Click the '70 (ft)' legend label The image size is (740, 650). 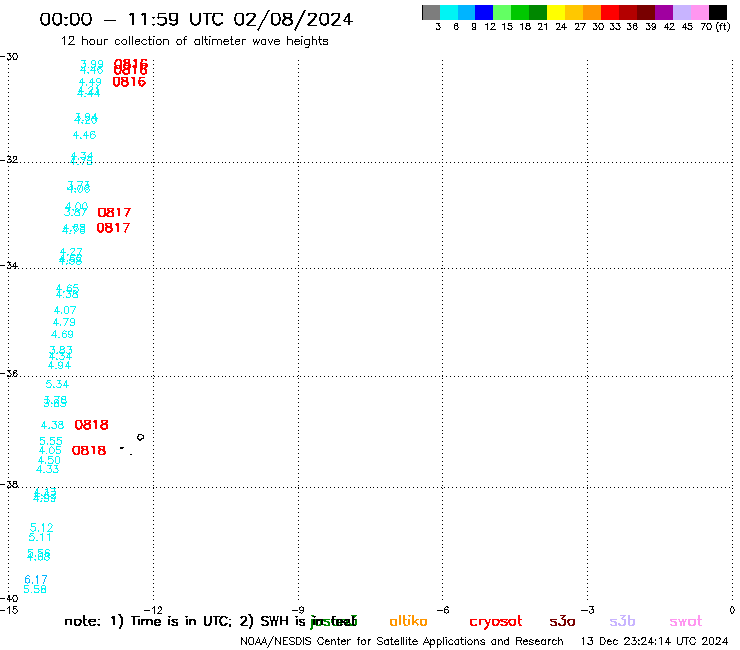point(715,27)
